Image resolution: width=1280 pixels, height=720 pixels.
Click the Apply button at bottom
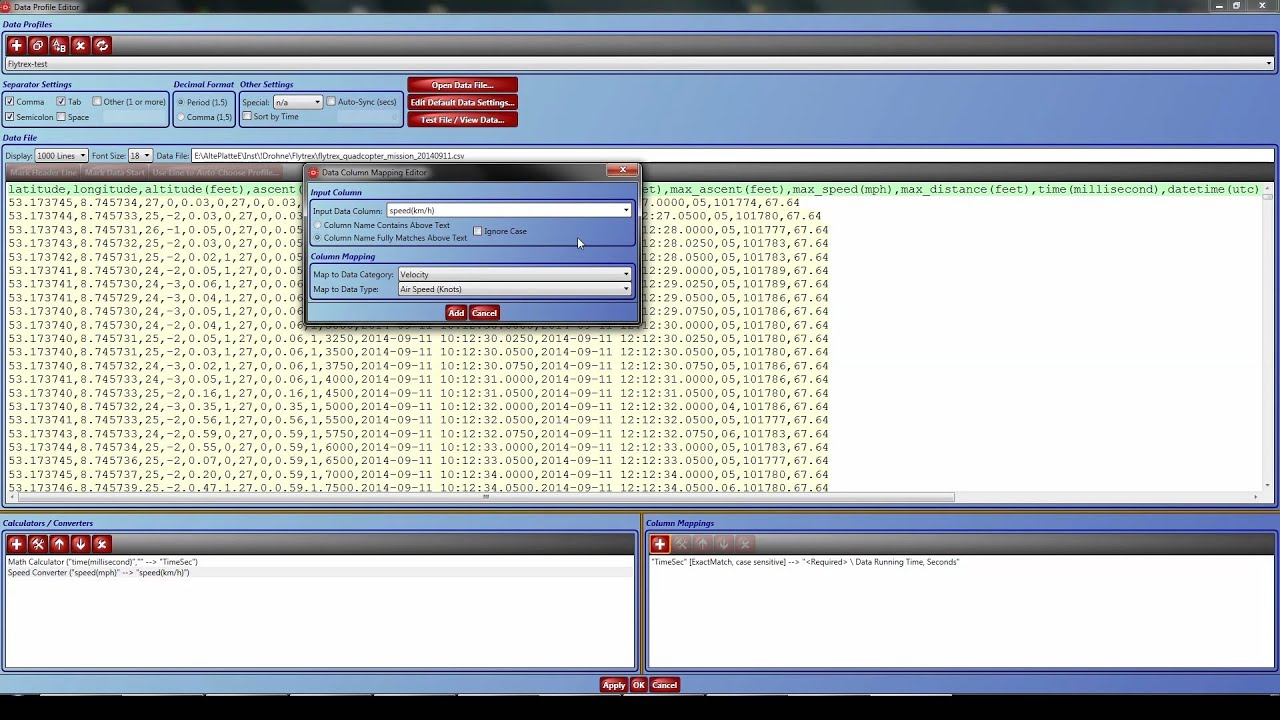(x=613, y=685)
